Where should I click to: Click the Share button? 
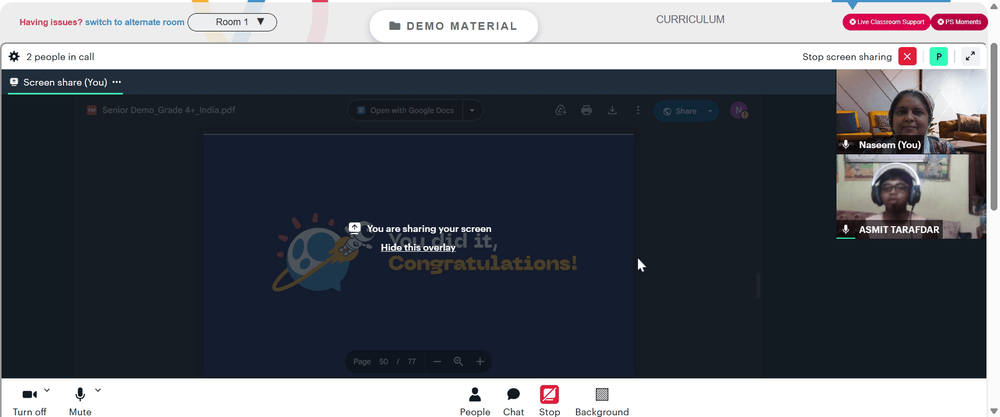(679, 111)
